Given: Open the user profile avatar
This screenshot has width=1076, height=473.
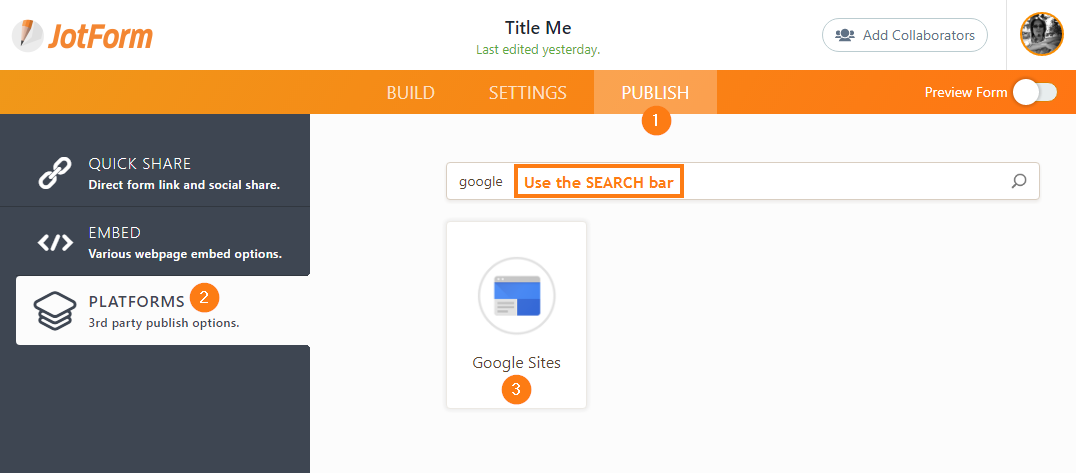Looking at the screenshot, I should coord(1041,35).
